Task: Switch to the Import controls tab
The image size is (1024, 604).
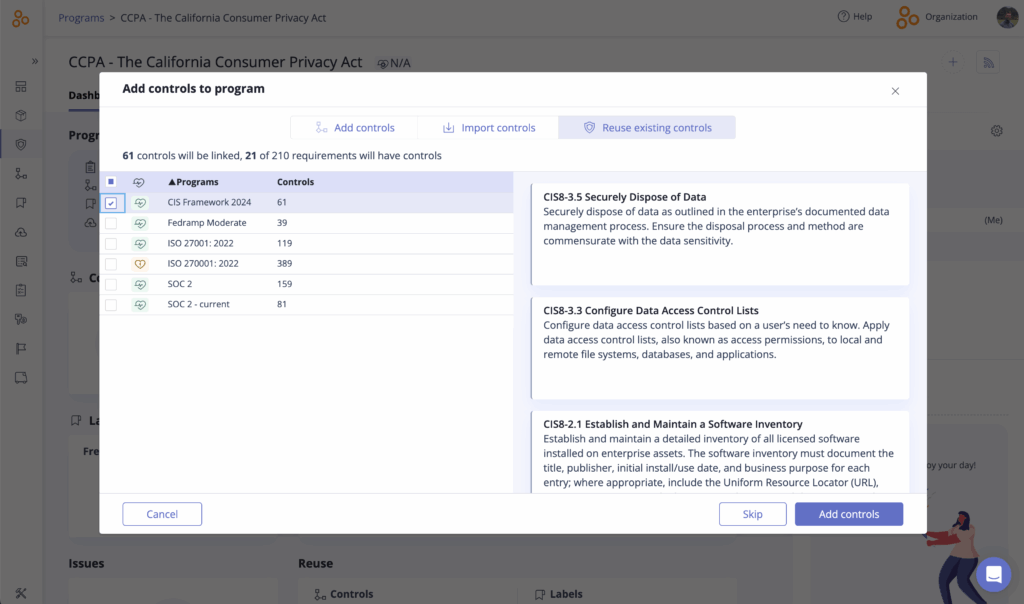Action: point(489,128)
